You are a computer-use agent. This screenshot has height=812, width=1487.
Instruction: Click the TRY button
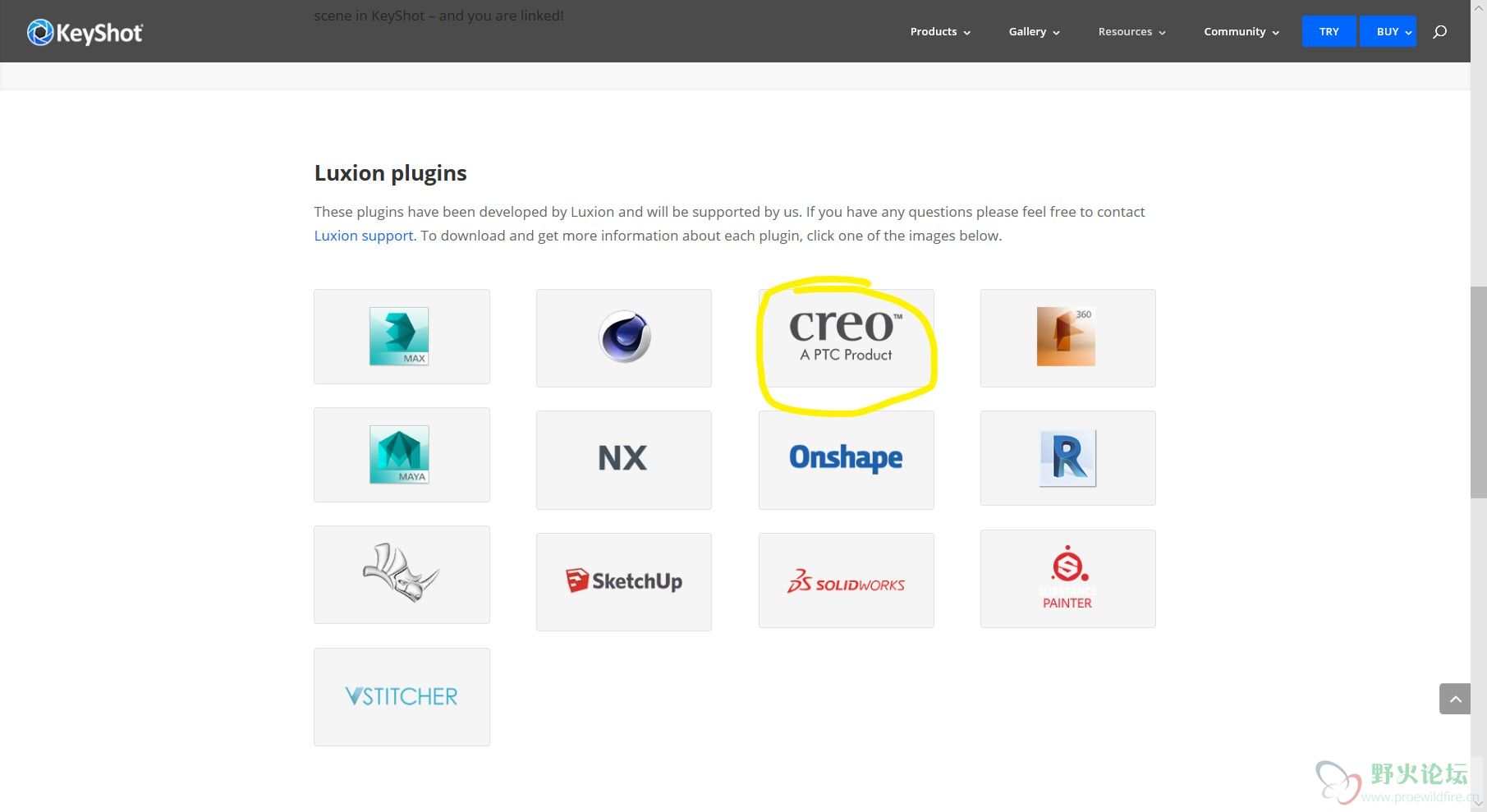(1329, 31)
